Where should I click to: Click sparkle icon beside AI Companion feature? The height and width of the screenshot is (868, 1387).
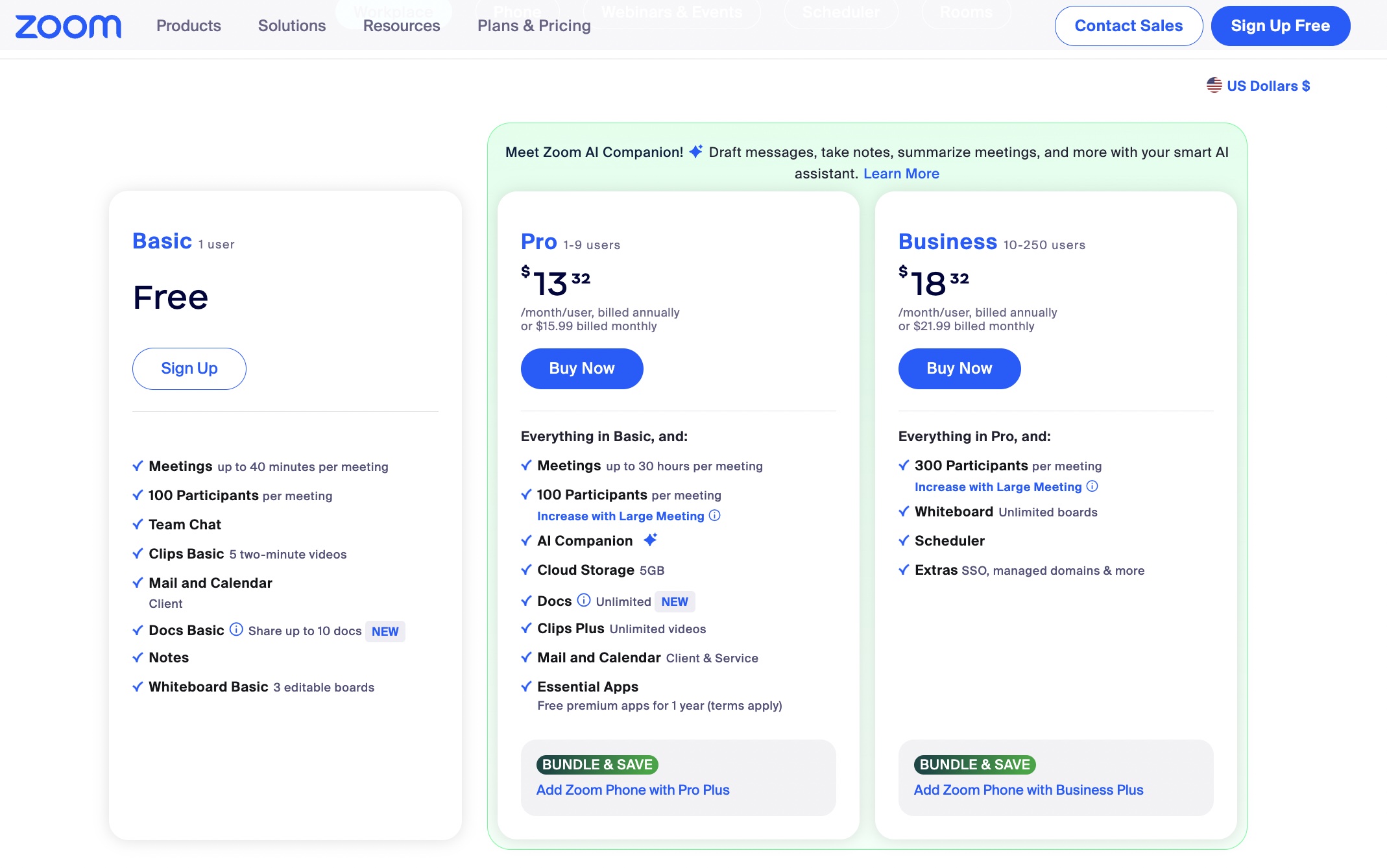pyautogui.click(x=651, y=540)
